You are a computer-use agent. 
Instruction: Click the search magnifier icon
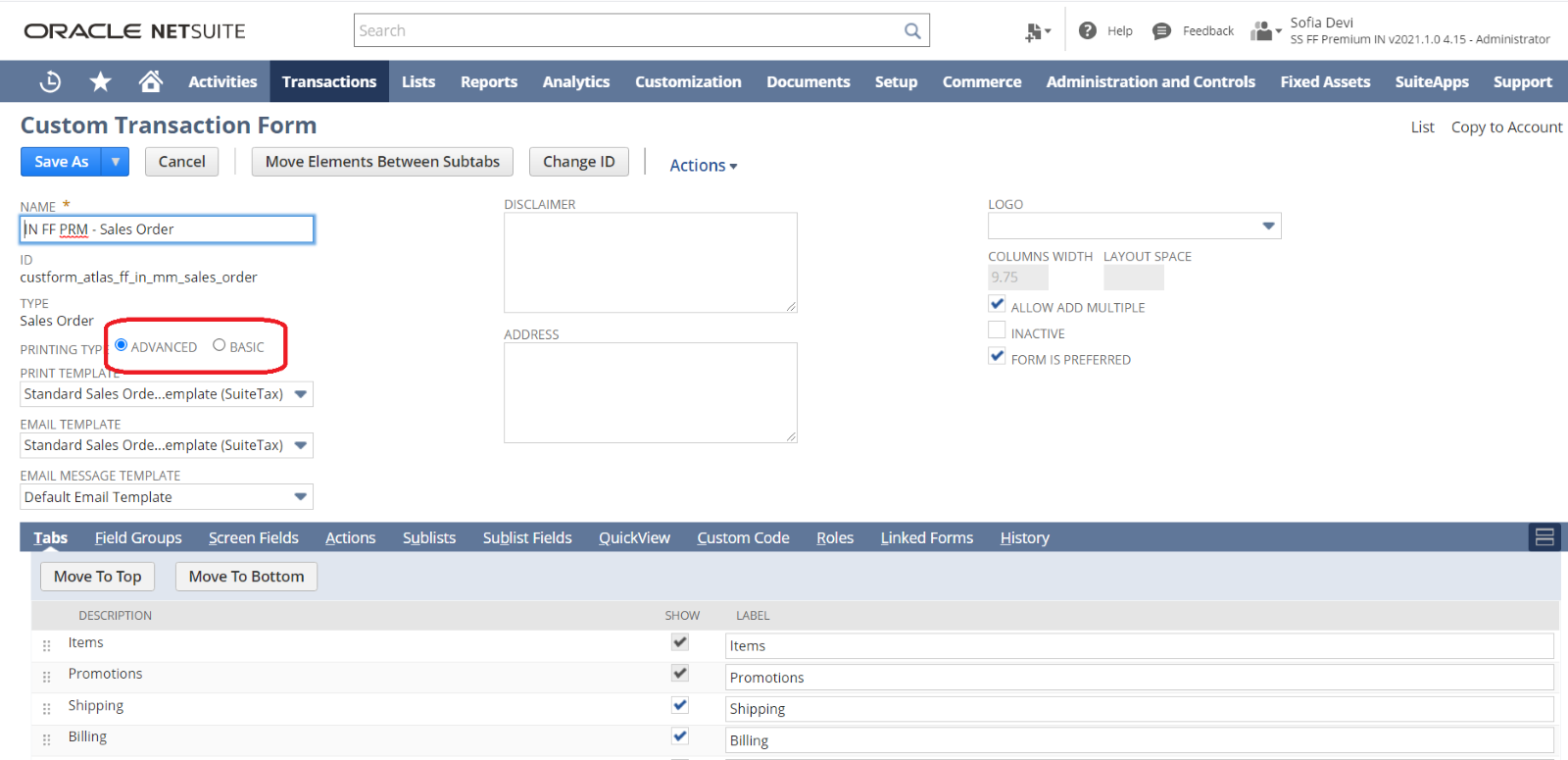point(912,31)
